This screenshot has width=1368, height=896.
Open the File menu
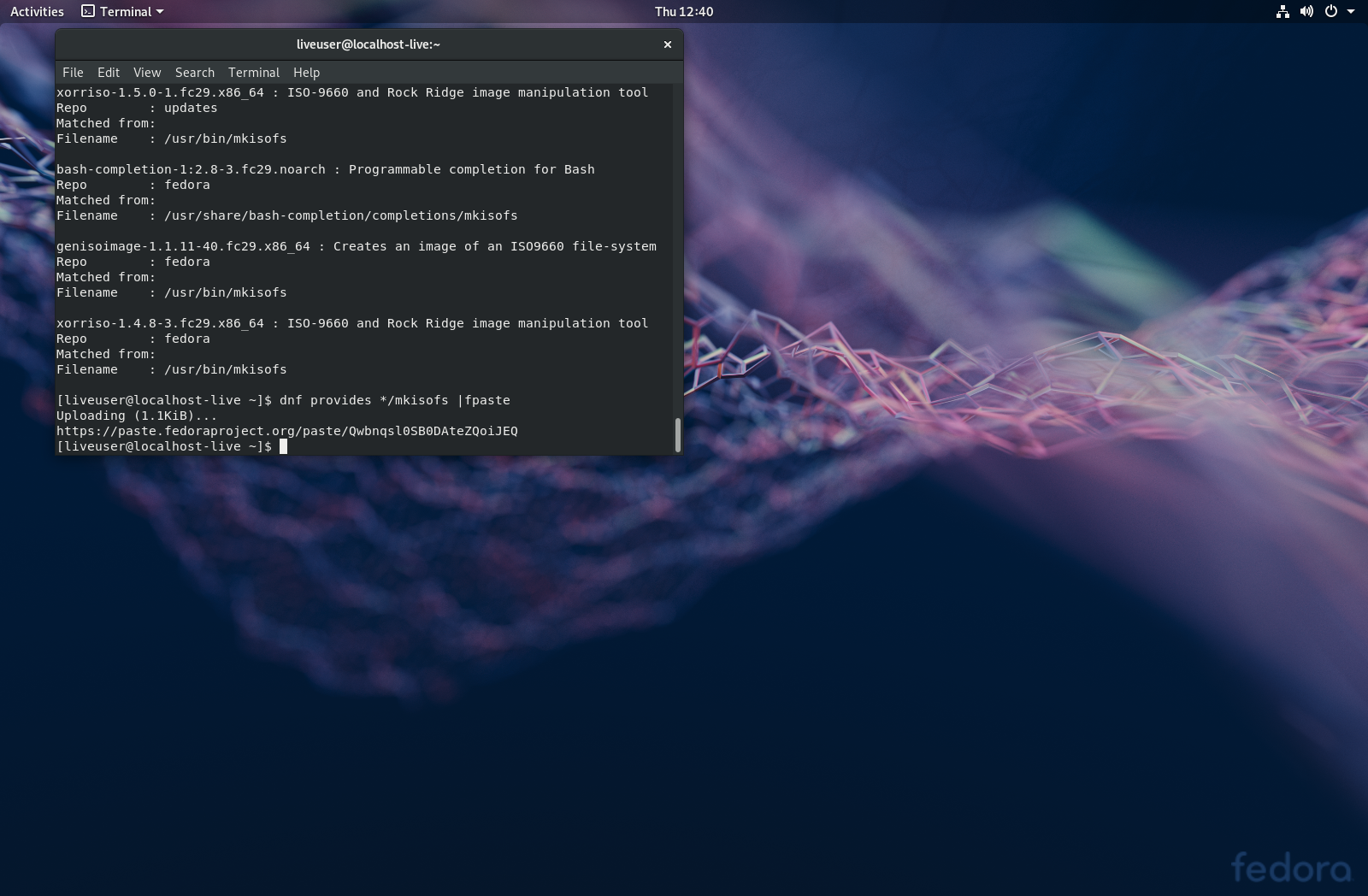73,73
